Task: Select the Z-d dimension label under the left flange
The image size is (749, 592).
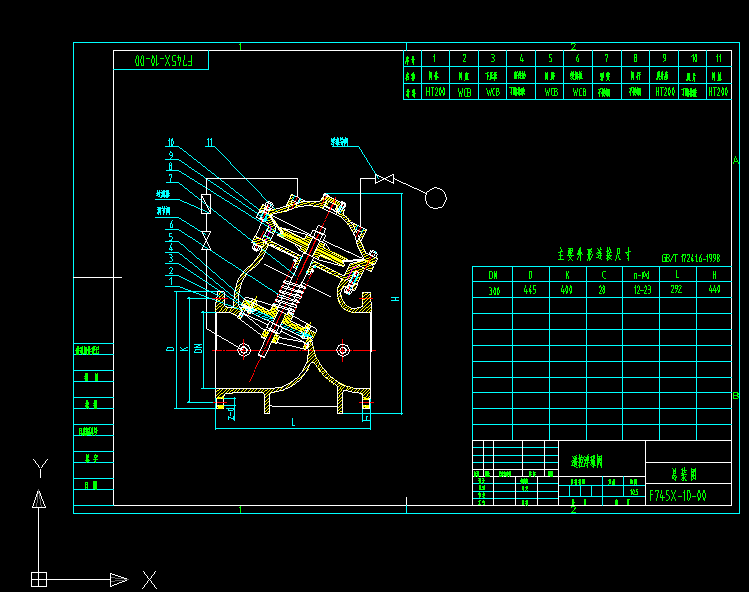Action: coord(231,414)
